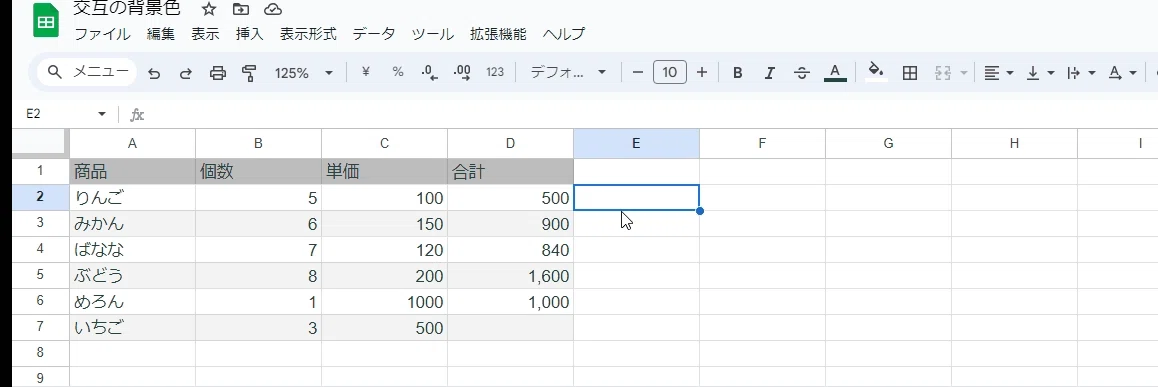1158x387 pixels.
Task: Search the メニュー box
Action: coord(87,72)
